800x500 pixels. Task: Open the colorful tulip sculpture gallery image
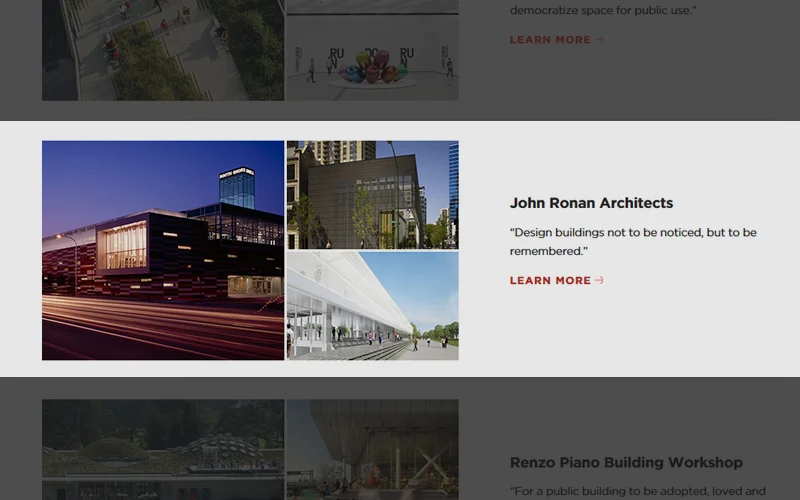pos(372,50)
